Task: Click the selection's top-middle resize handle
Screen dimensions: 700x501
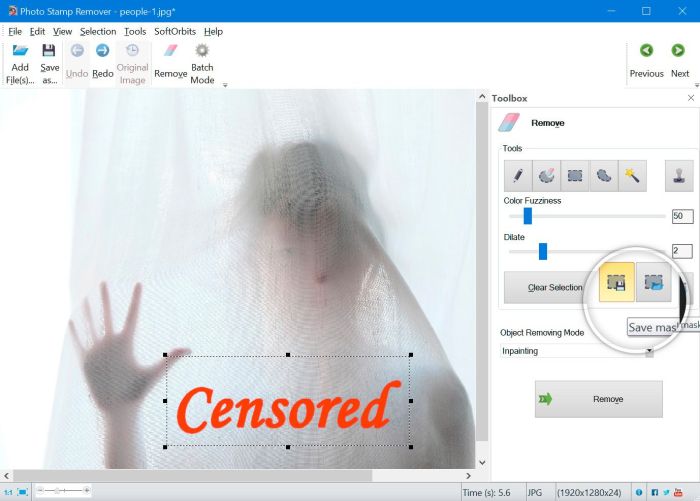Action: (288, 355)
